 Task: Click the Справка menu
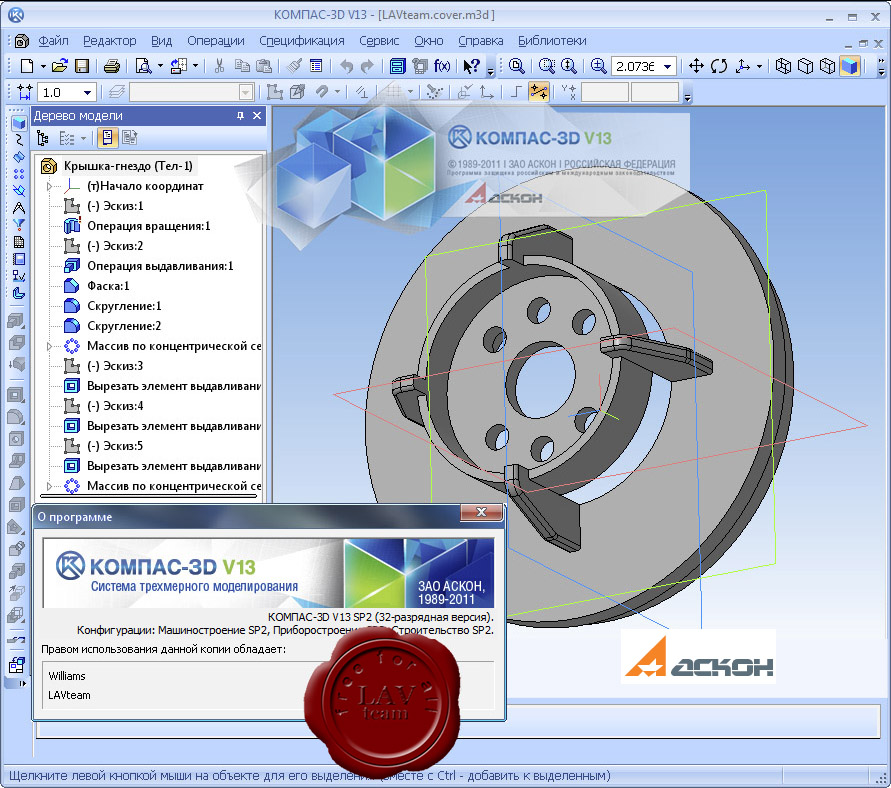tap(480, 41)
